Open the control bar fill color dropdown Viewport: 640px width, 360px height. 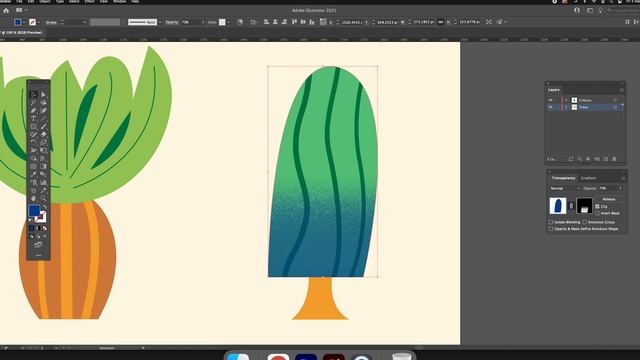24,22
